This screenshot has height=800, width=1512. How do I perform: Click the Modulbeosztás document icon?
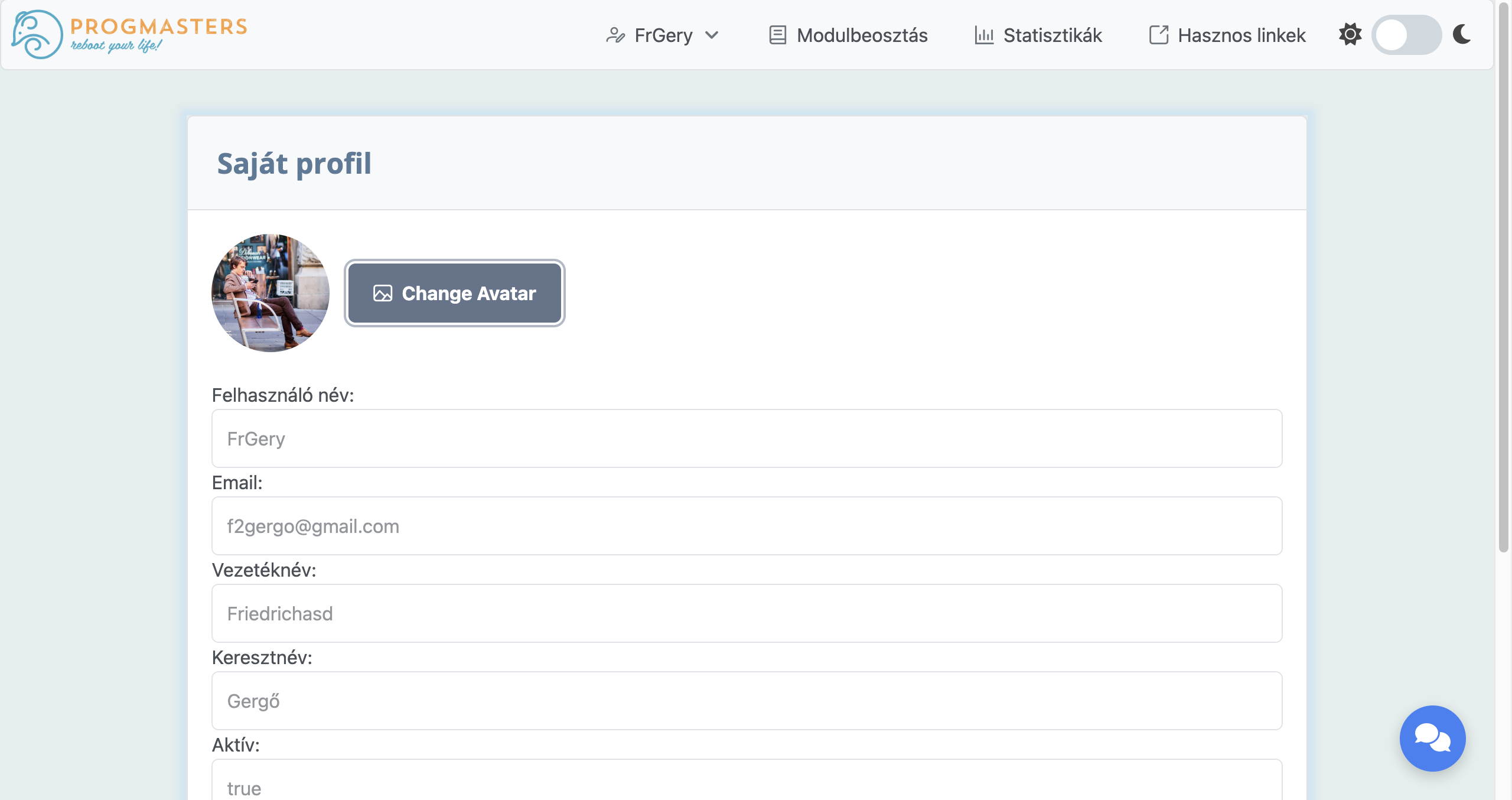[x=777, y=35]
